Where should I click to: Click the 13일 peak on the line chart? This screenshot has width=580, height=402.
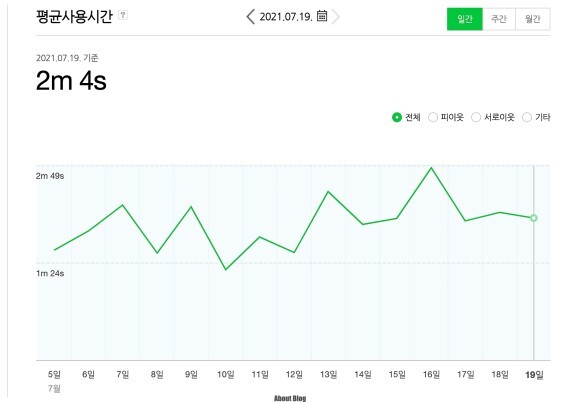click(328, 192)
